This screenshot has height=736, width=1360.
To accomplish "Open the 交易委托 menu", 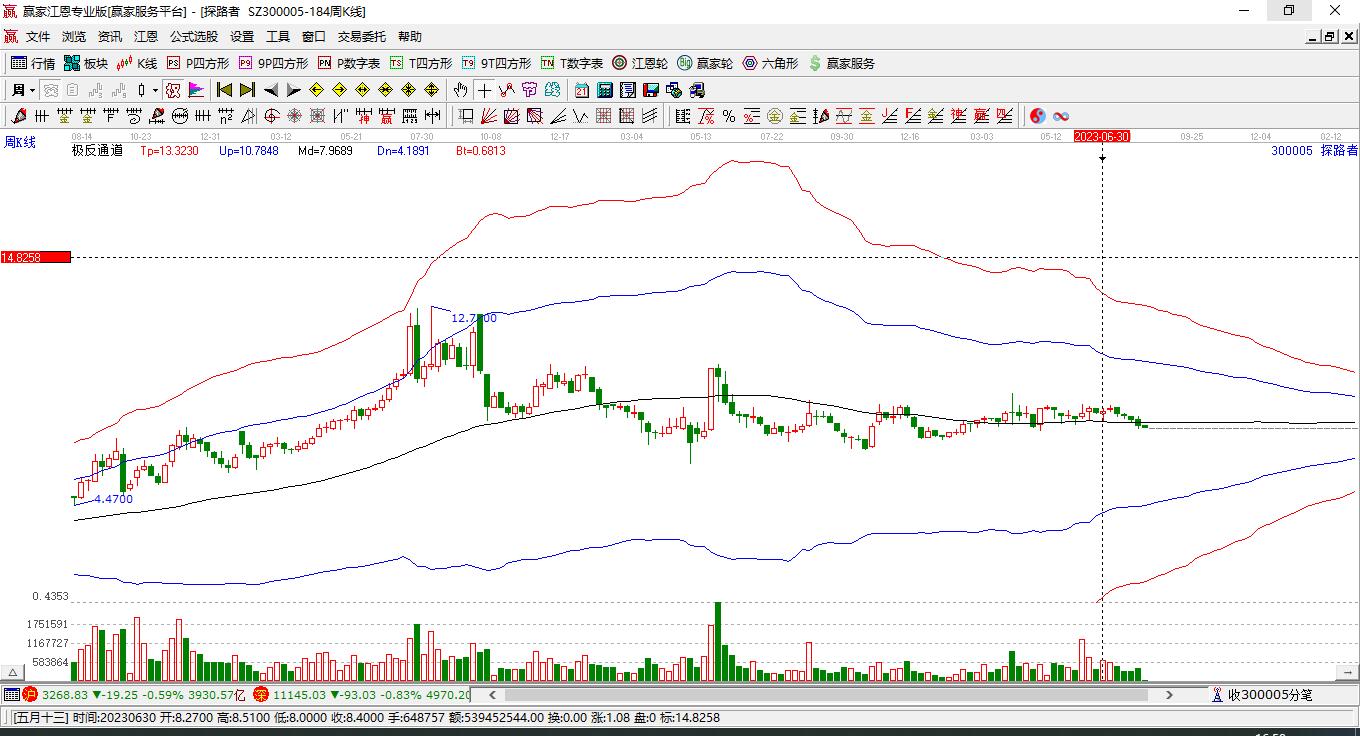I will [362, 37].
